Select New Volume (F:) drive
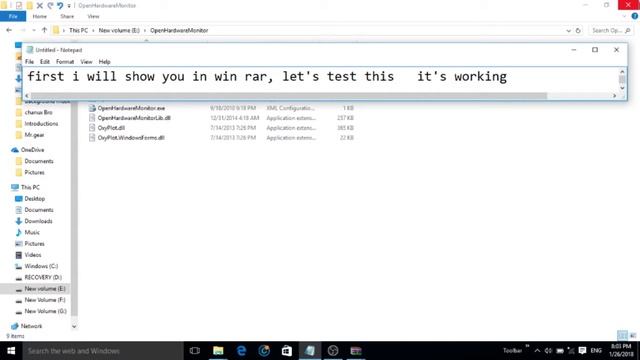Viewport: 640px width, 360px height. tap(45, 300)
